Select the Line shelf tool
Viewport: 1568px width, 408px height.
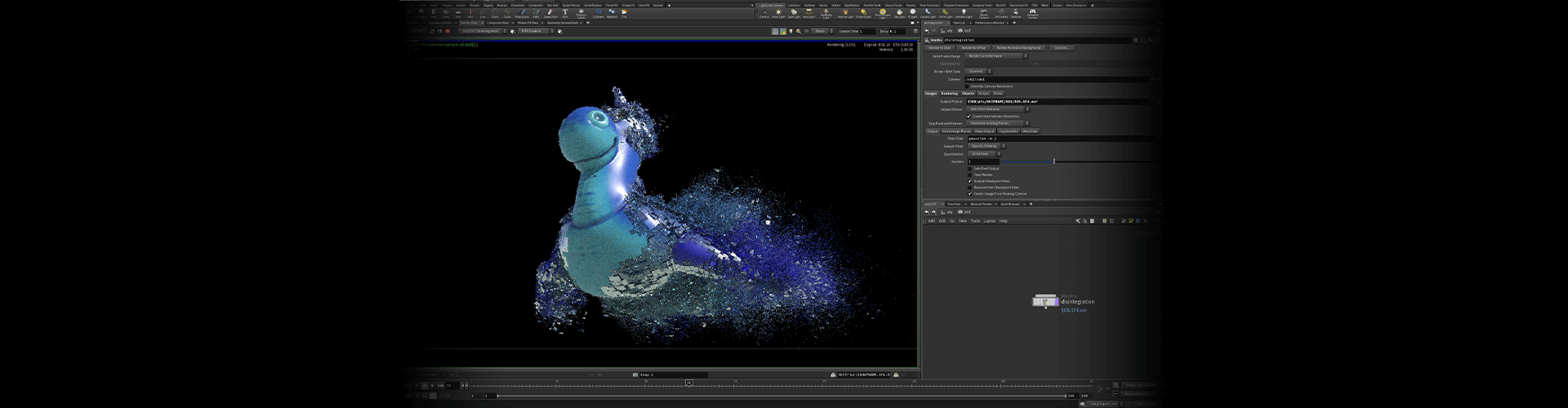pyautogui.click(x=483, y=13)
